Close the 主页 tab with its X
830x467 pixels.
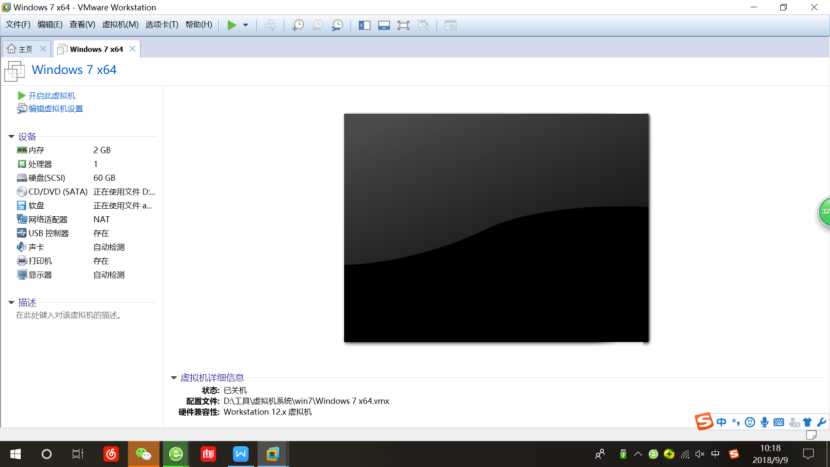pos(43,49)
